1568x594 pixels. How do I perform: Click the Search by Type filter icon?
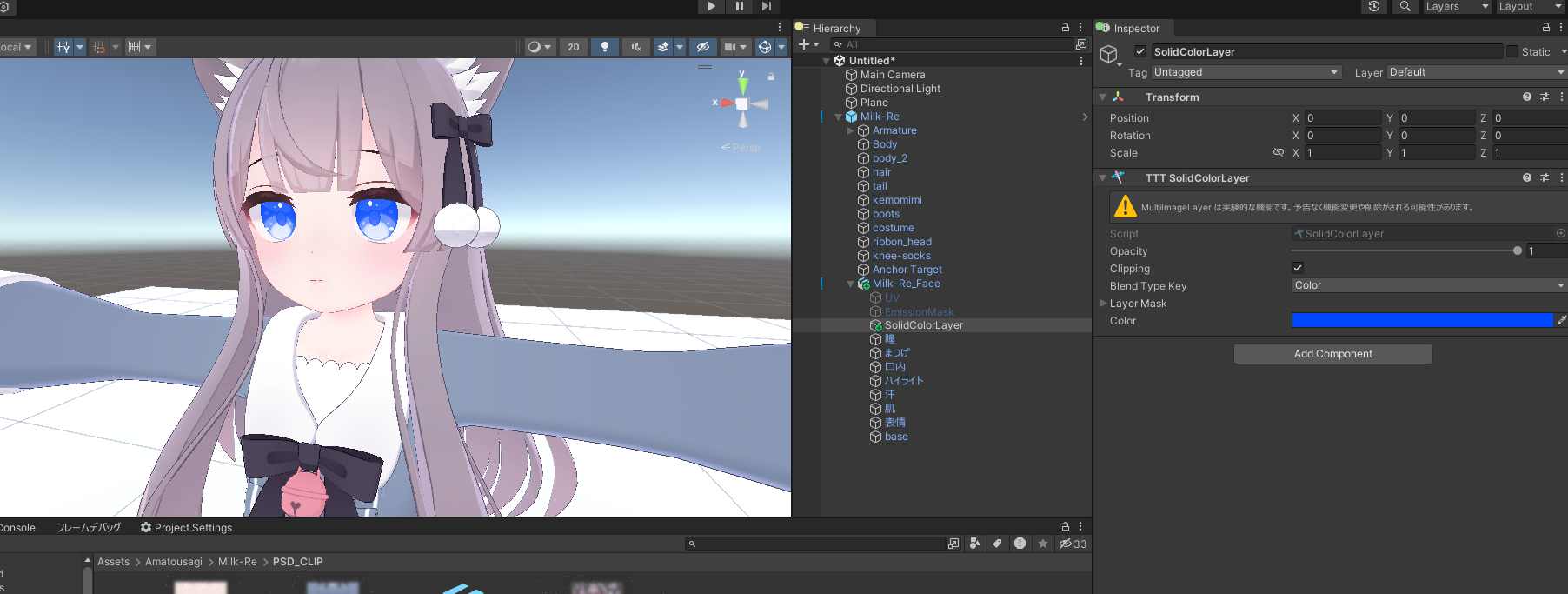[975, 544]
